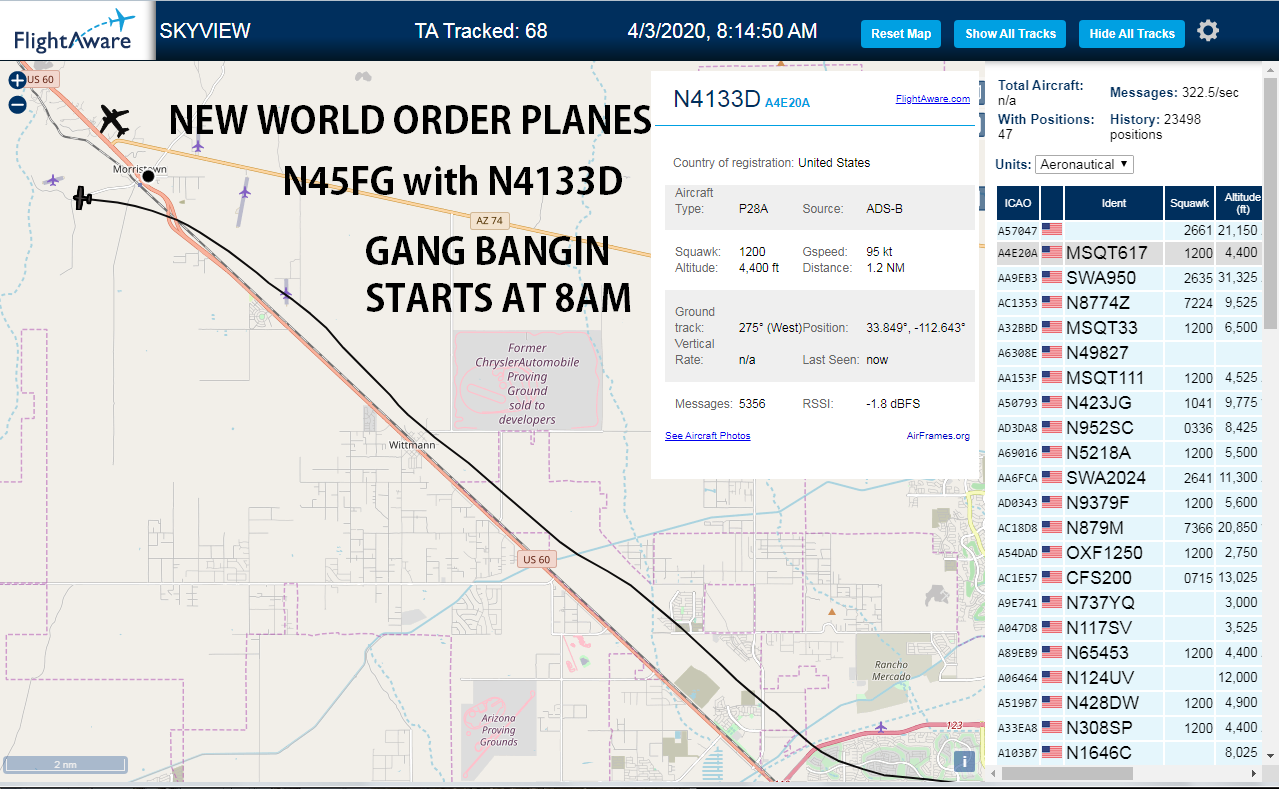Zoom in on the map with plus
1279x789 pixels.
click(x=17, y=81)
